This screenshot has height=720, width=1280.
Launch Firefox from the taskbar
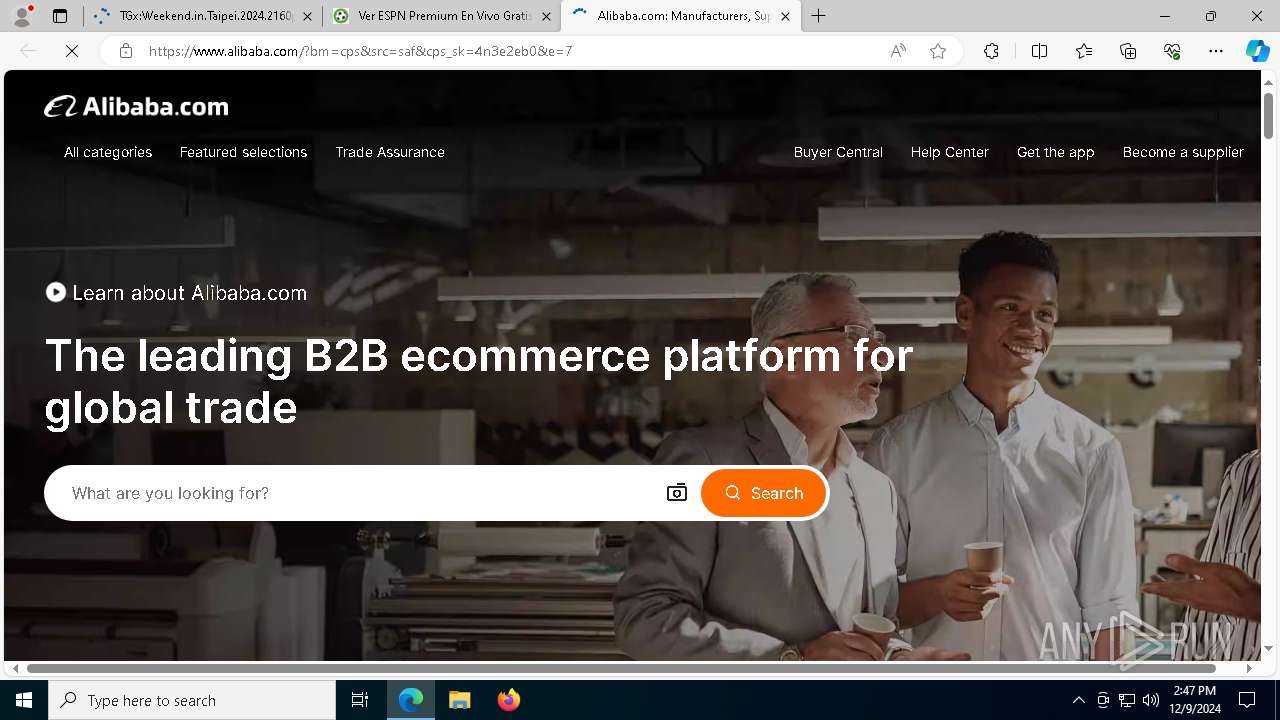(509, 700)
